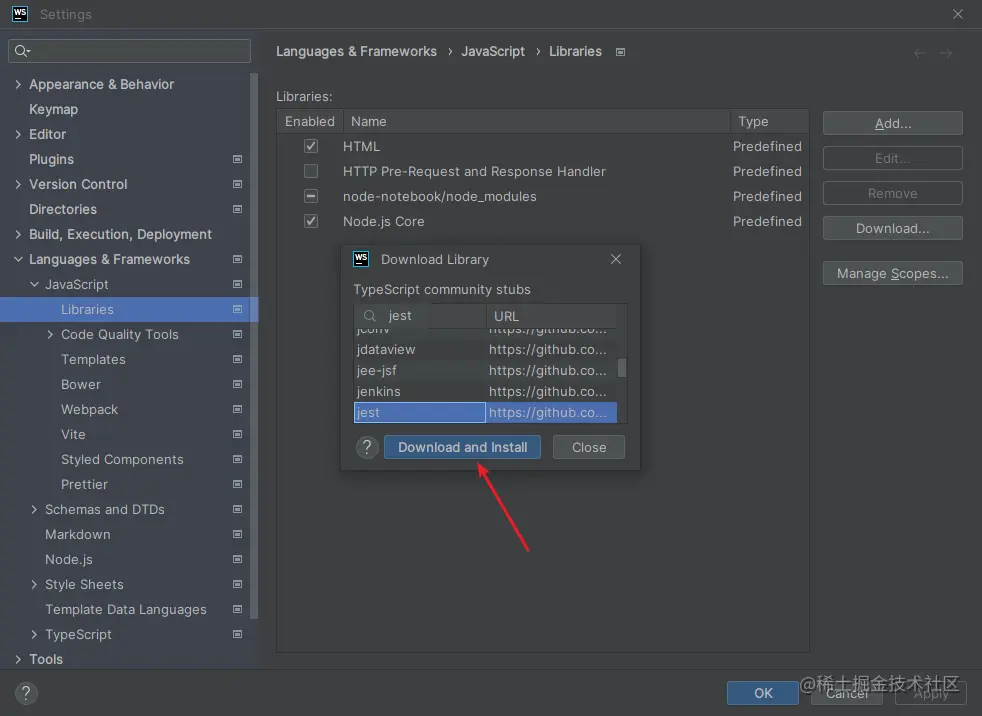
Task: Expand the Schemas and DTDs node
Action: pyautogui.click(x=34, y=509)
